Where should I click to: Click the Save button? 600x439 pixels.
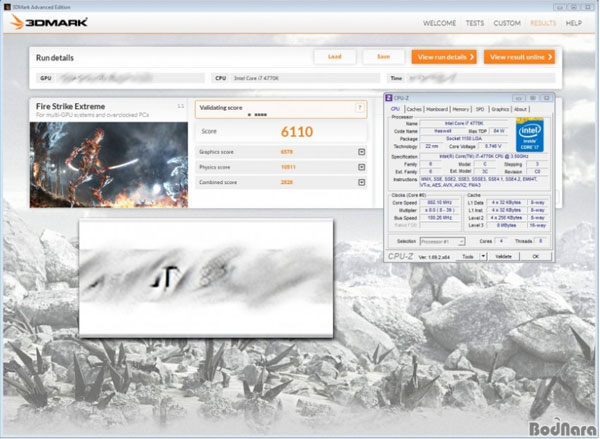coord(383,57)
